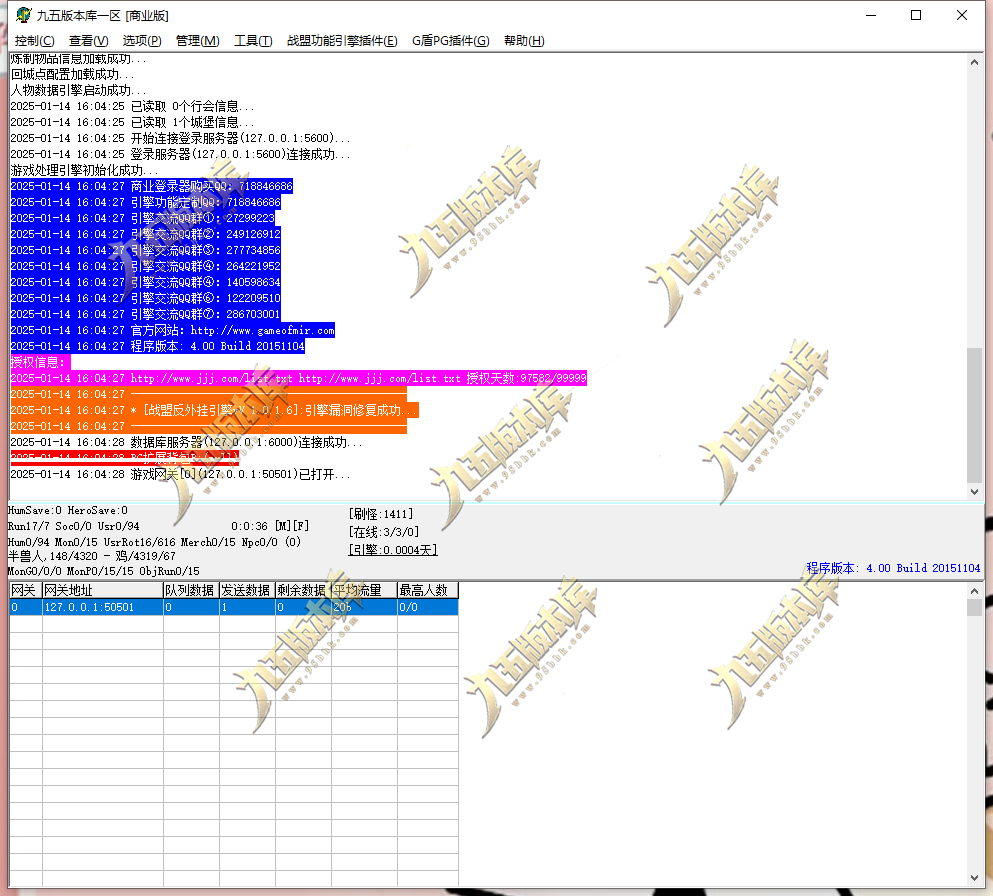This screenshot has width=993, height=896.
Task: Click the 引擎功能定制QQ log line
Action: tap(146, 202)
